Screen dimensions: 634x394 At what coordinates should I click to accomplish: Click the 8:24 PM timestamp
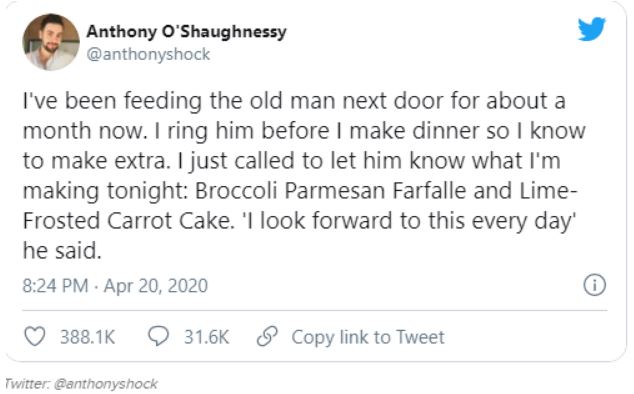(x=55, y=286)
